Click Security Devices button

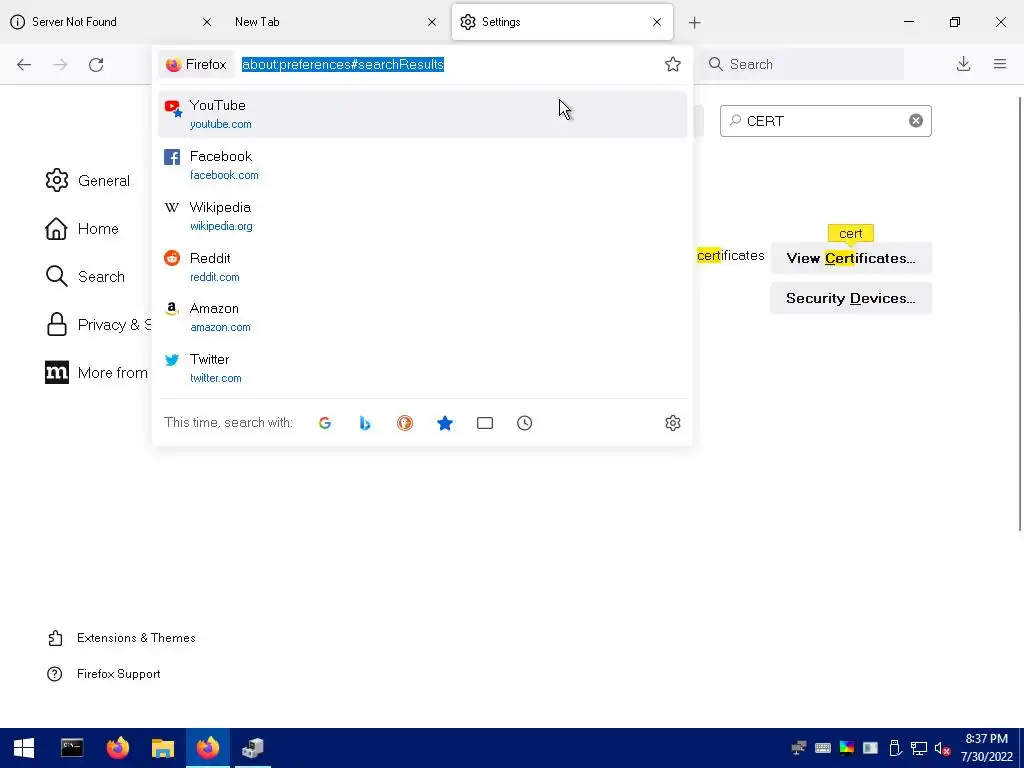[851, 298]
